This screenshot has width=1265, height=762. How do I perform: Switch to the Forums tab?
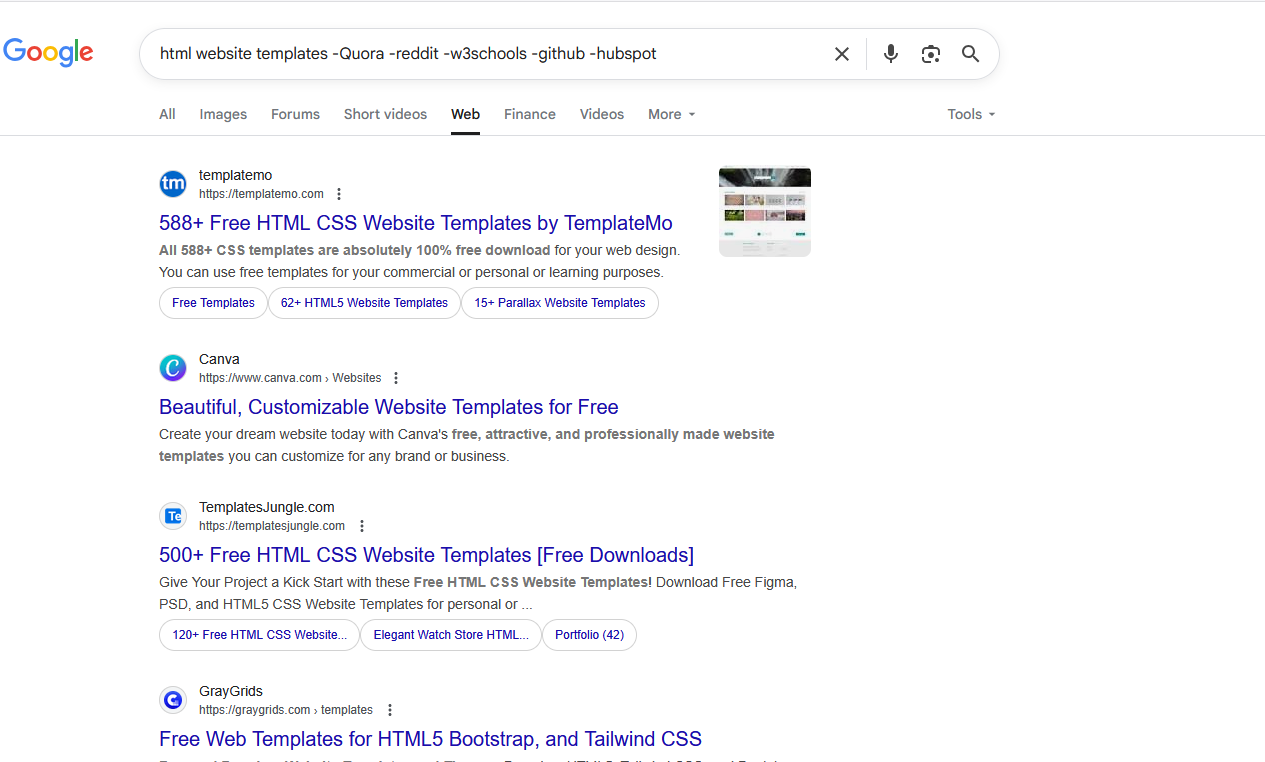click(295, 114)
